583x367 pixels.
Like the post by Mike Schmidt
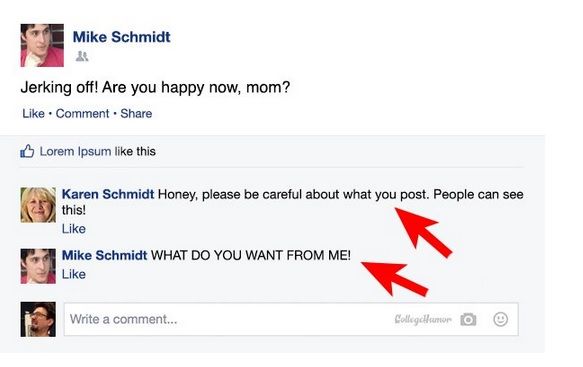click(33, 113)
